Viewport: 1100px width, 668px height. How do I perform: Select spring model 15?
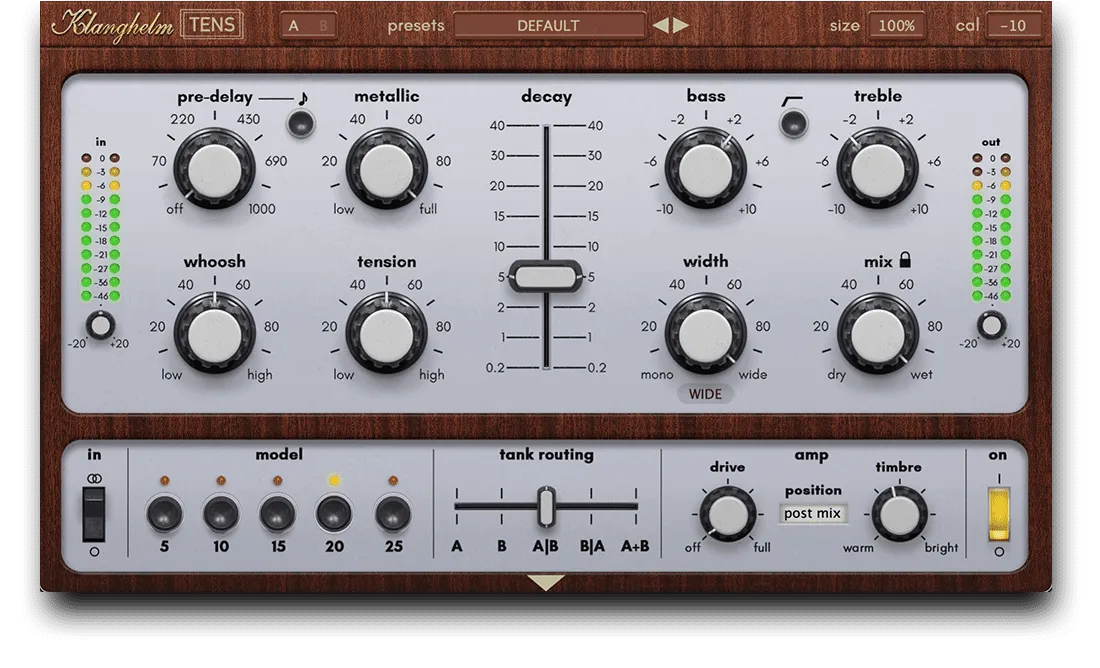click(278, 514)
